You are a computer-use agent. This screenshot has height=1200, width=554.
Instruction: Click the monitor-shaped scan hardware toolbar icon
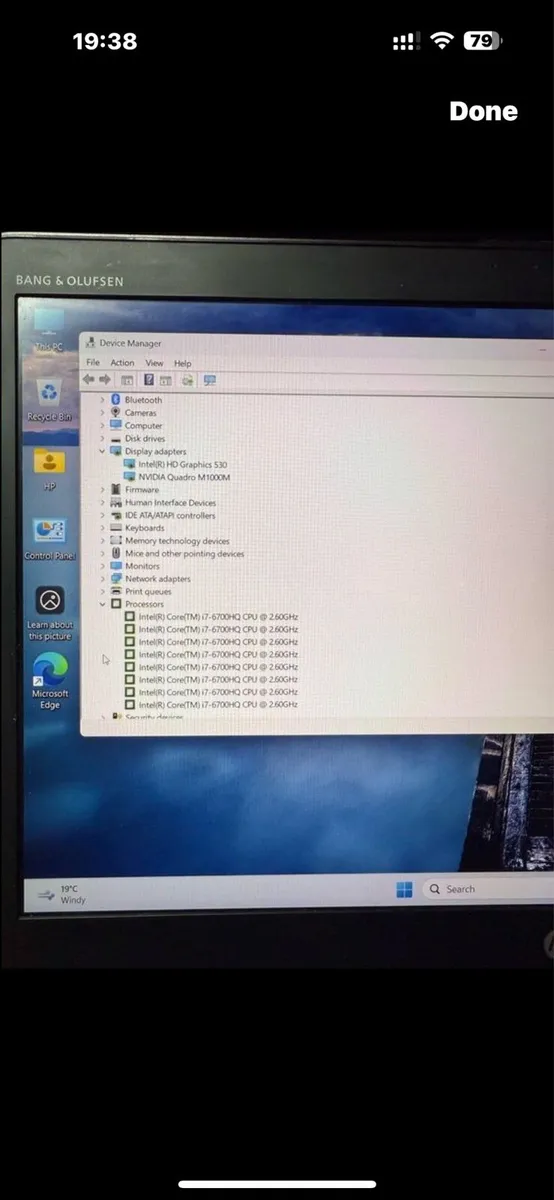tap(209, 380)
